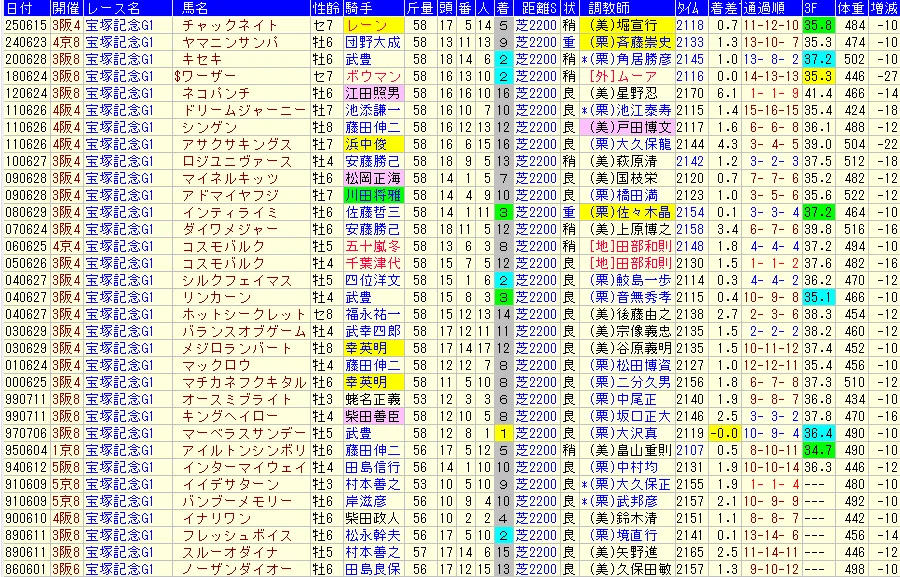900x577 pixels.
Task: Open horse name ヤマニンサンバ
Action: coord(230,42)
